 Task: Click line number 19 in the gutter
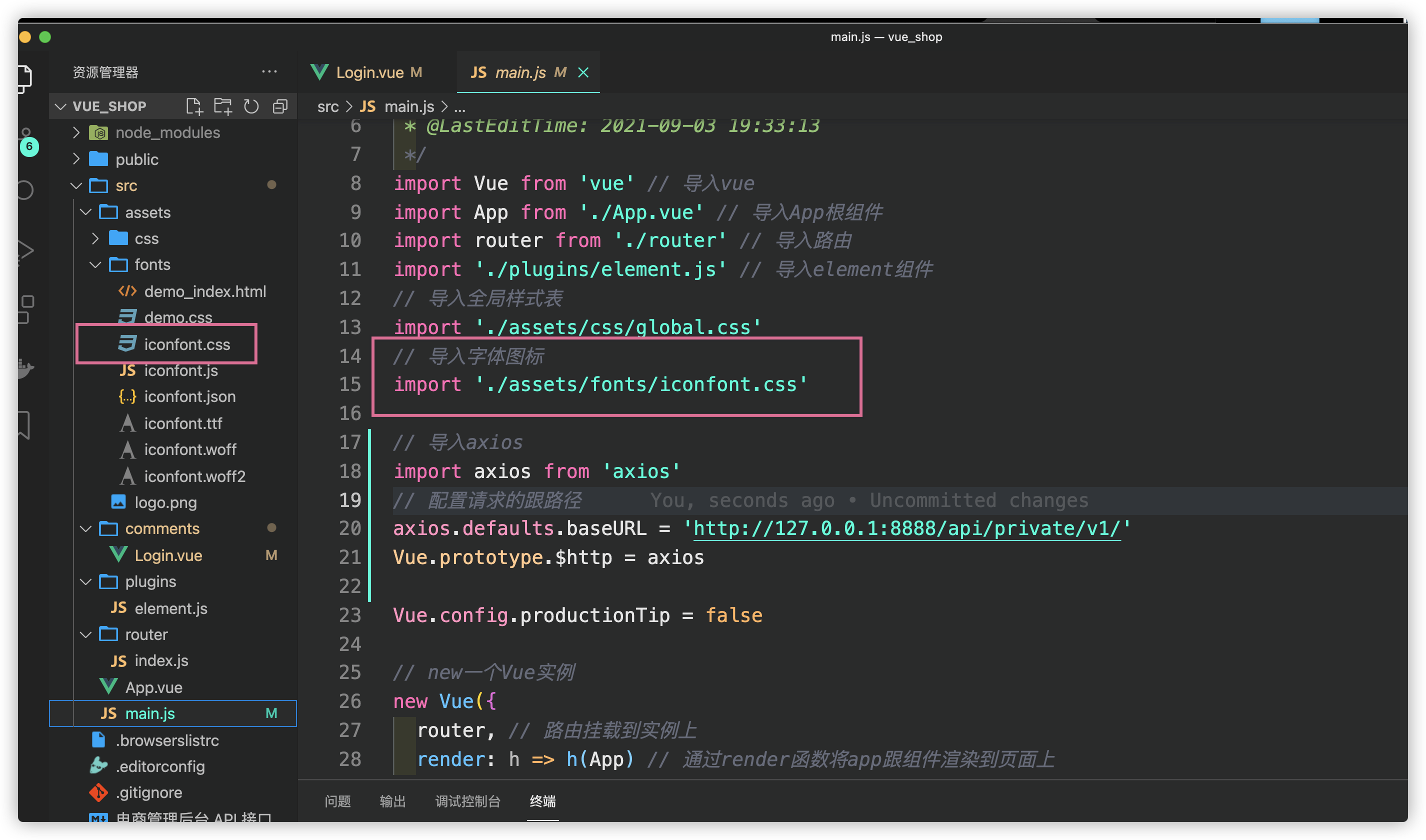click(x=349, y=500)
